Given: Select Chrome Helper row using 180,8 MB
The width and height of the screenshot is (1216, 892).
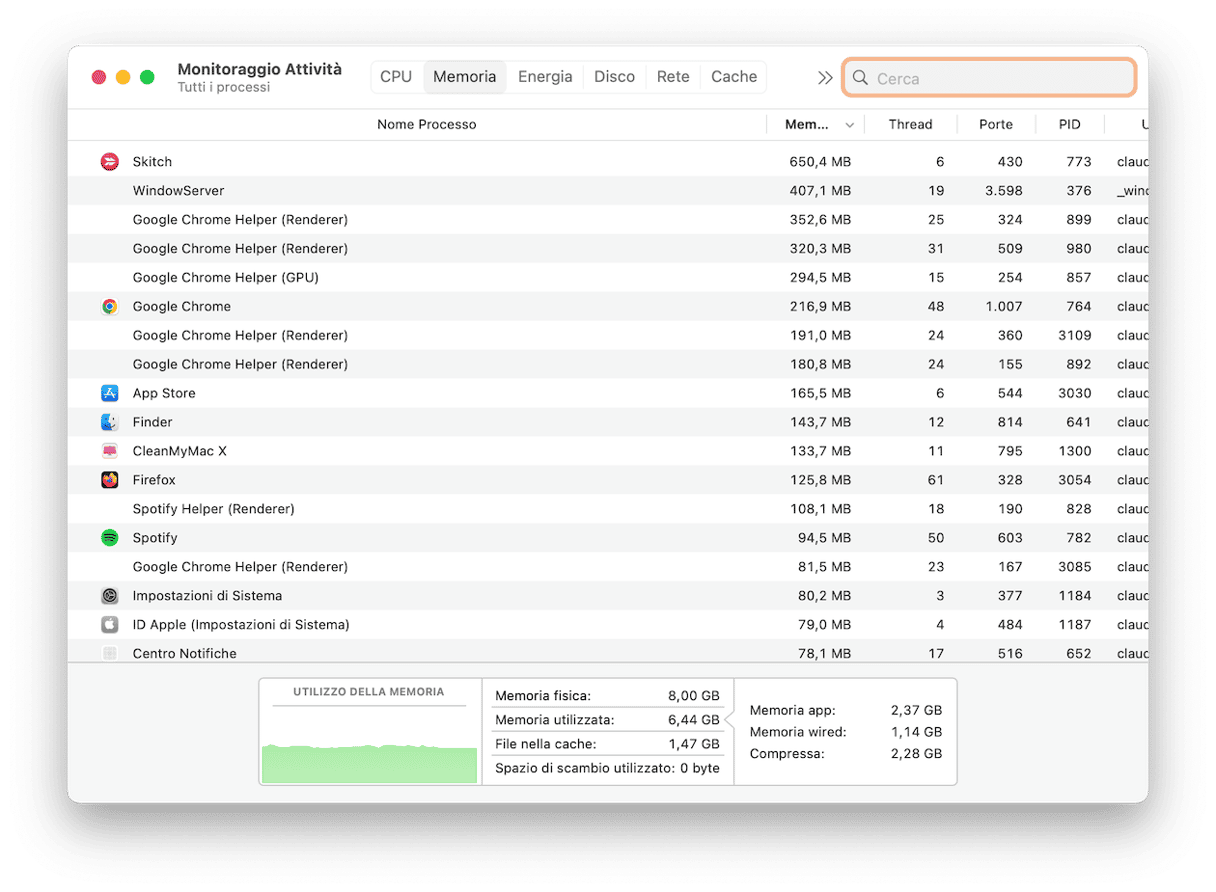Looking at the screenshot, I should tap(608, 365).
